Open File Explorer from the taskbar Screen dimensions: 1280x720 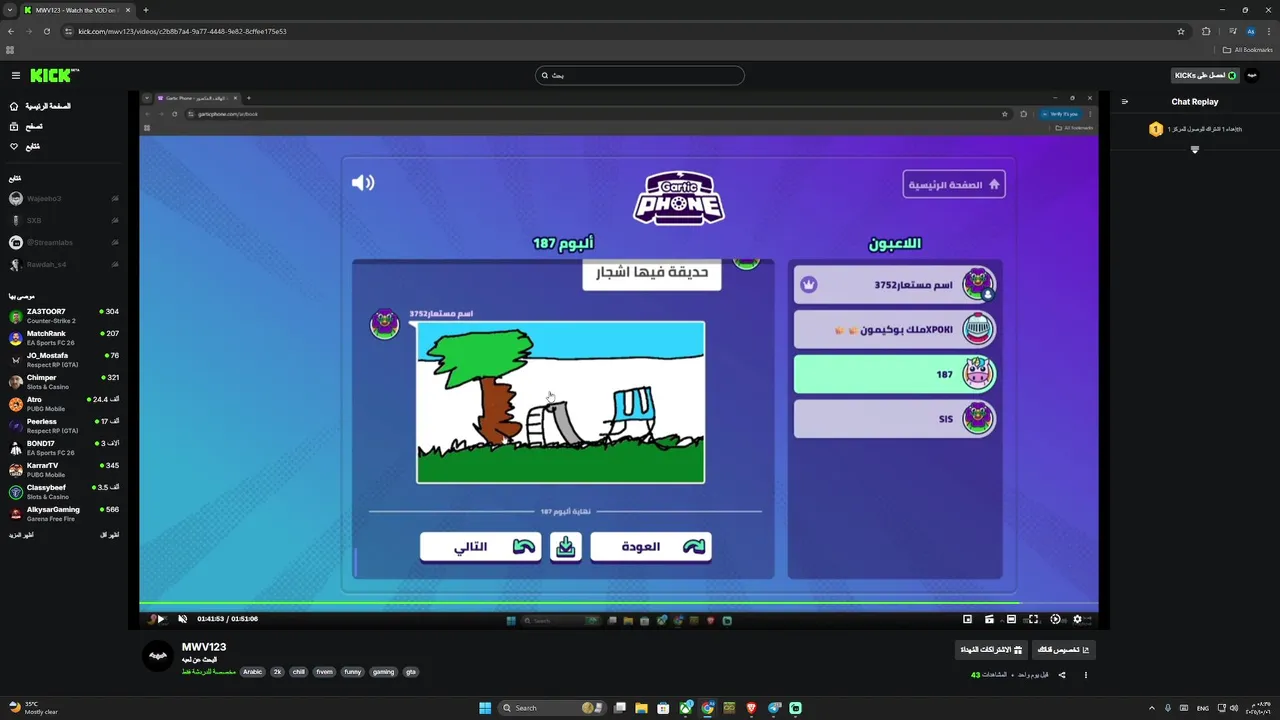(641, 708)
